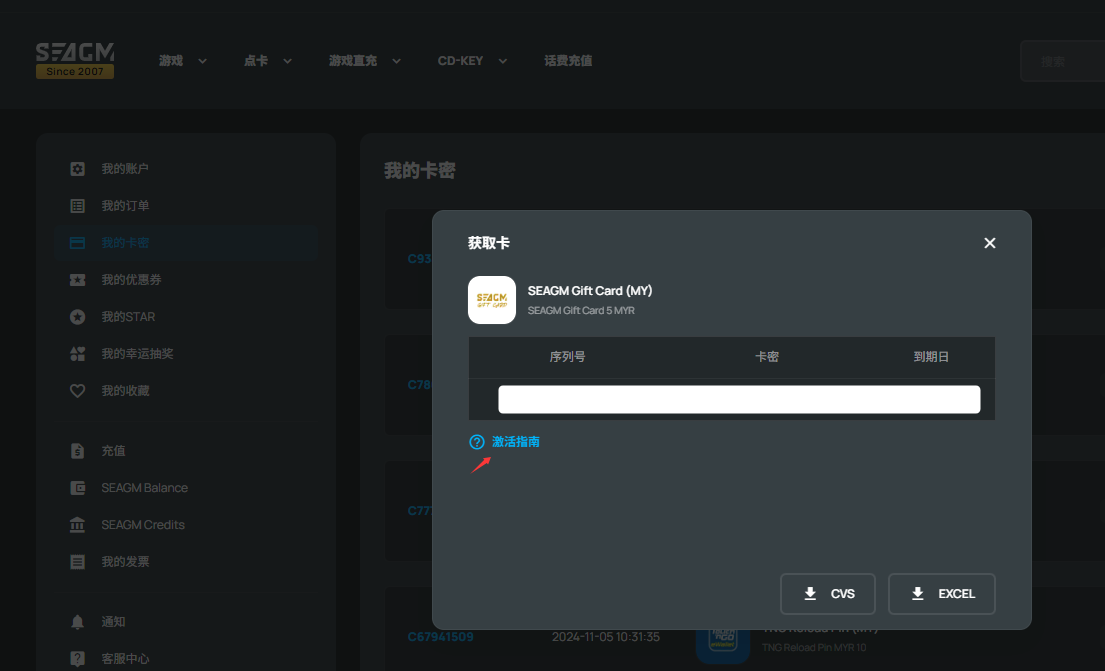This screenshot has width=1105, height=671.
Task: Open 通知 in the sidebar
Action: pos(113,622)
